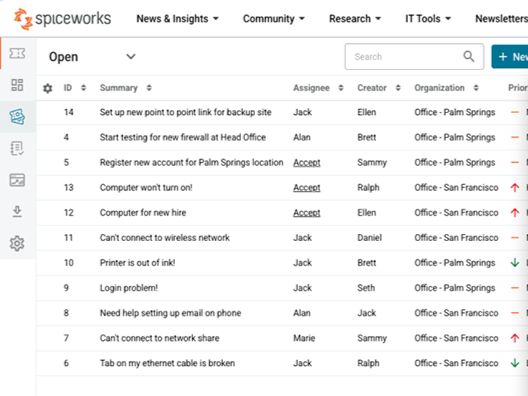Click creator Seth on ticket 9
Screen dimensions: 528x396
366,288
